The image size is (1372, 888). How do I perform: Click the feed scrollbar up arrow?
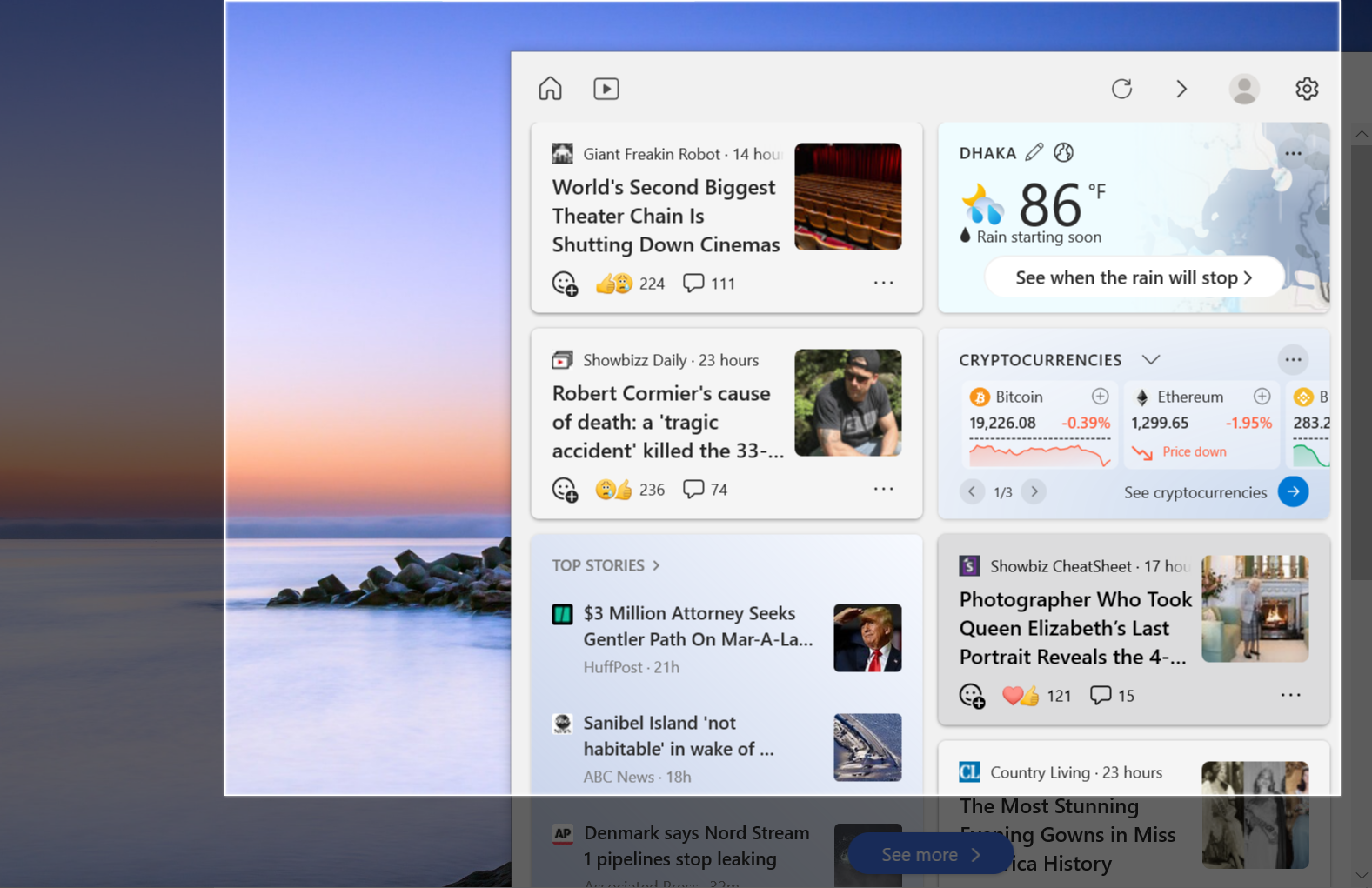tap(1362, 134)
